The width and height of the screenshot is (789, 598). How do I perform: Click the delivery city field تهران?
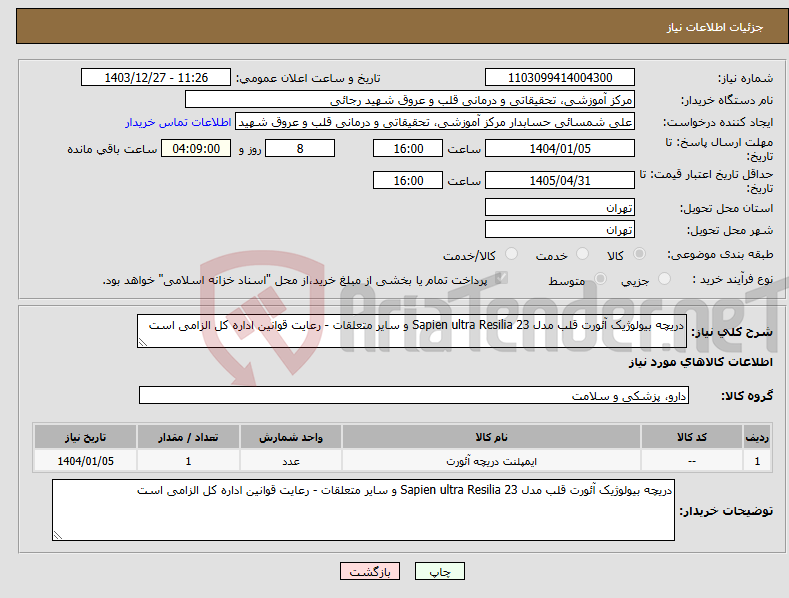point(560,230)
